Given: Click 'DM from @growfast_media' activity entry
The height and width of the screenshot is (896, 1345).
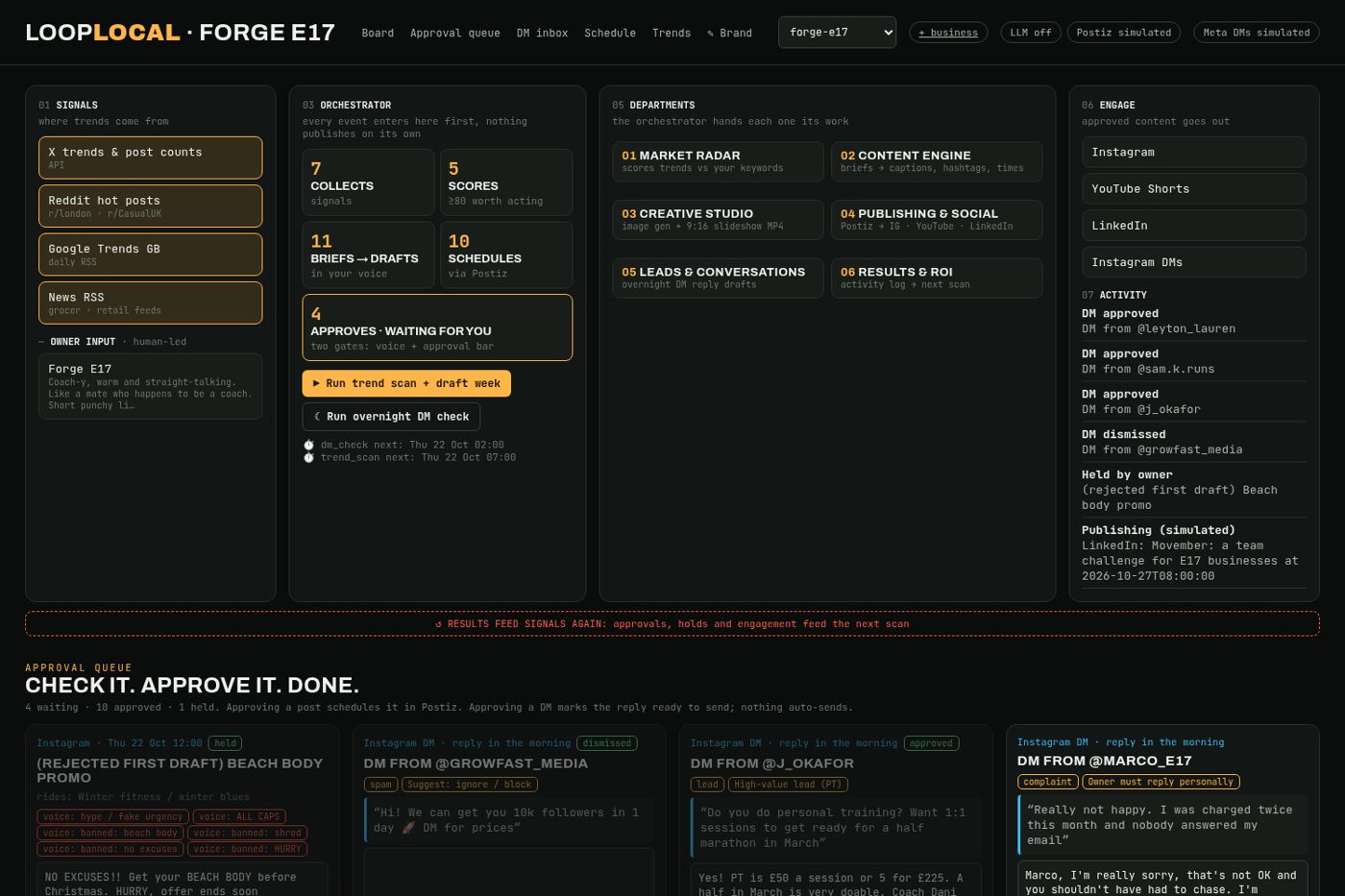Looking at the screenshot, I should [1162, 449].
